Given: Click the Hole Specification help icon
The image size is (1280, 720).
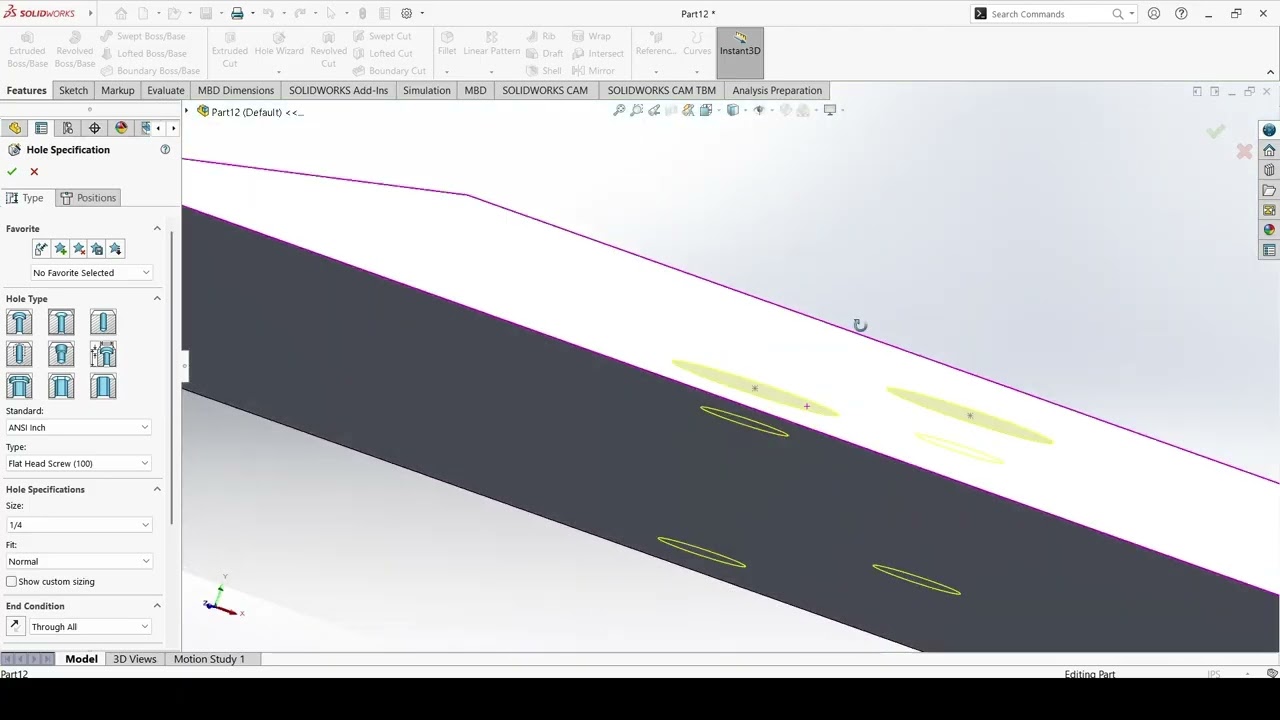Looking at the screenshot, I should [165, 150].
